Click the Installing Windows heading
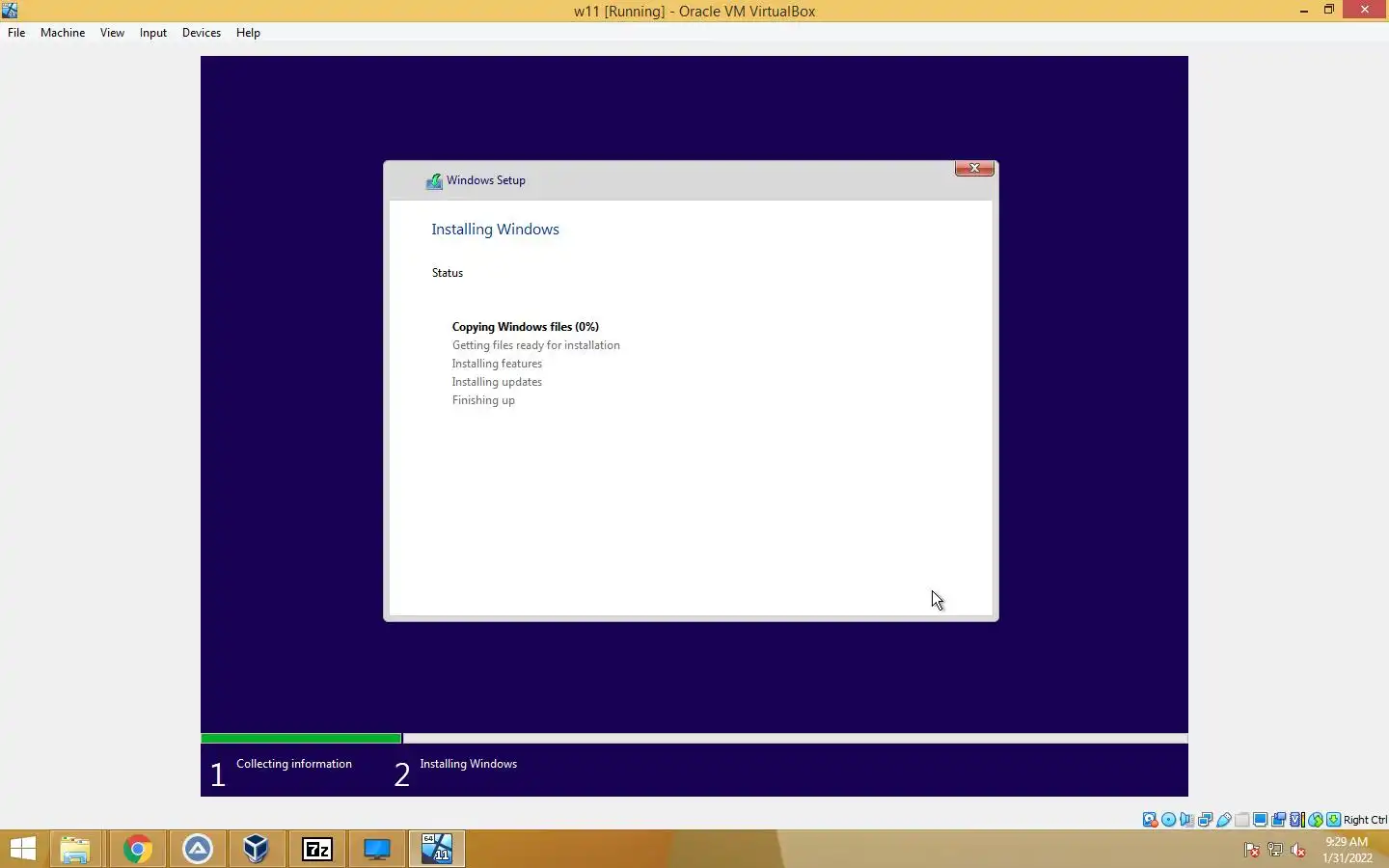Viewport: 1389px width, 868px height. (x=495, y=230)
